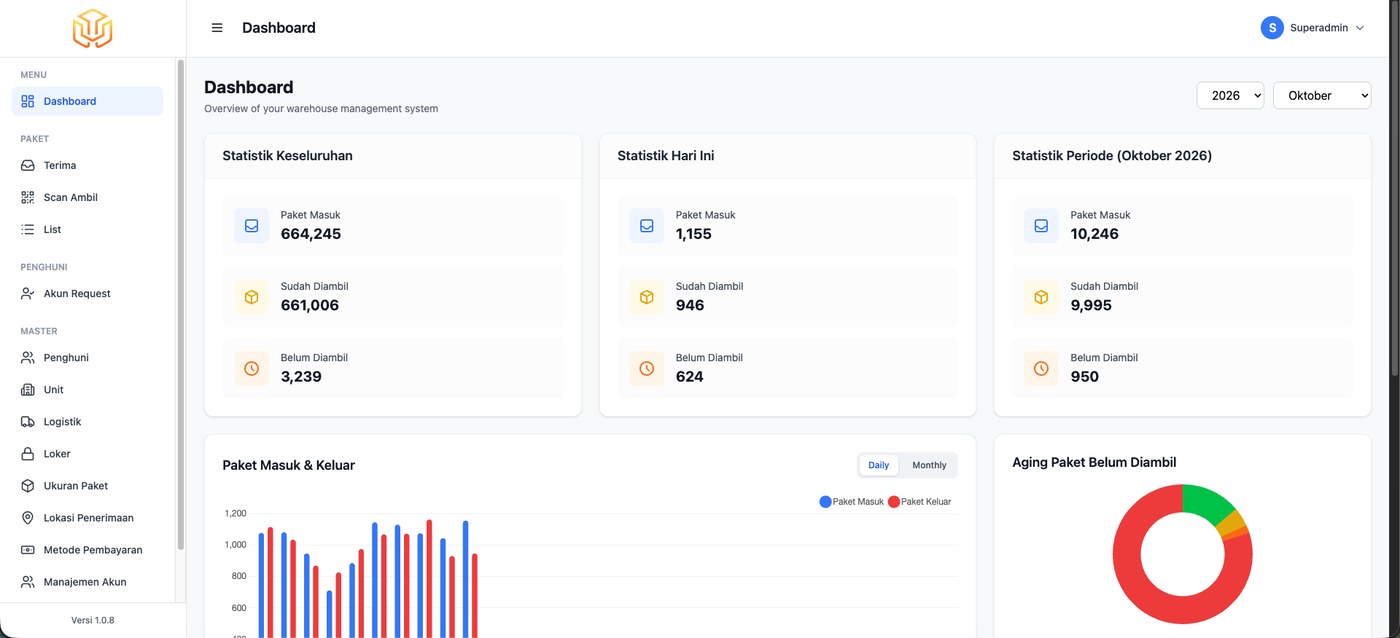
Task: Click the Lokasi Penerimaan pin icon
Action: point(28,517)
